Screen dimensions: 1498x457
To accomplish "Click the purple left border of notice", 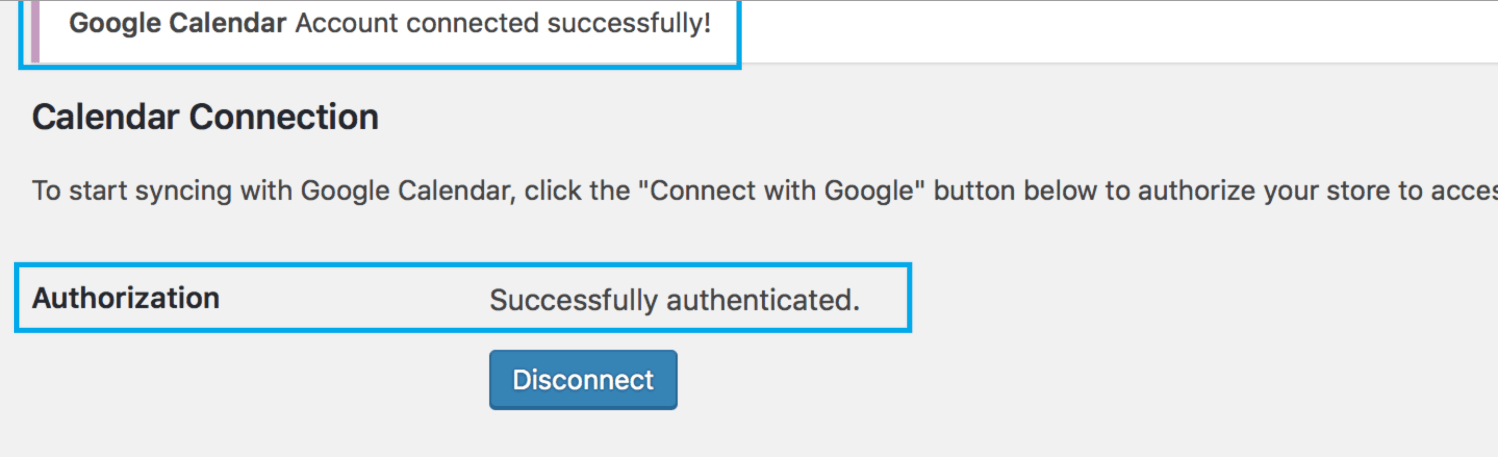I will [35, 30].
